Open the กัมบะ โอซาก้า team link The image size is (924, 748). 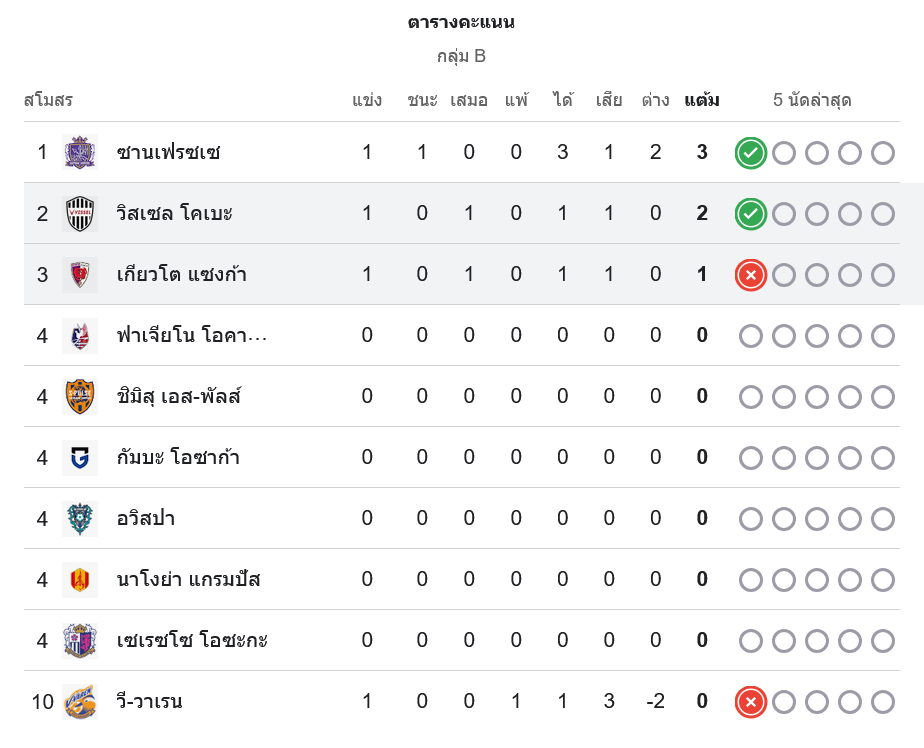177,457
